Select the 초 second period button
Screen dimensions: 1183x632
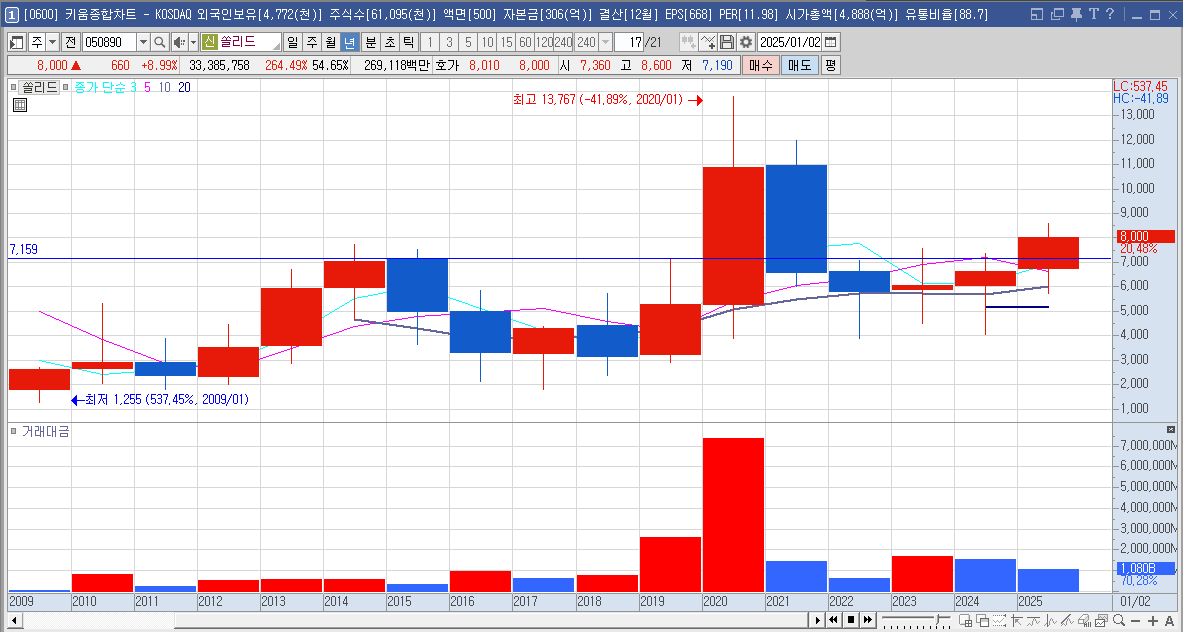pyautogui.click(x=389, y=42)
